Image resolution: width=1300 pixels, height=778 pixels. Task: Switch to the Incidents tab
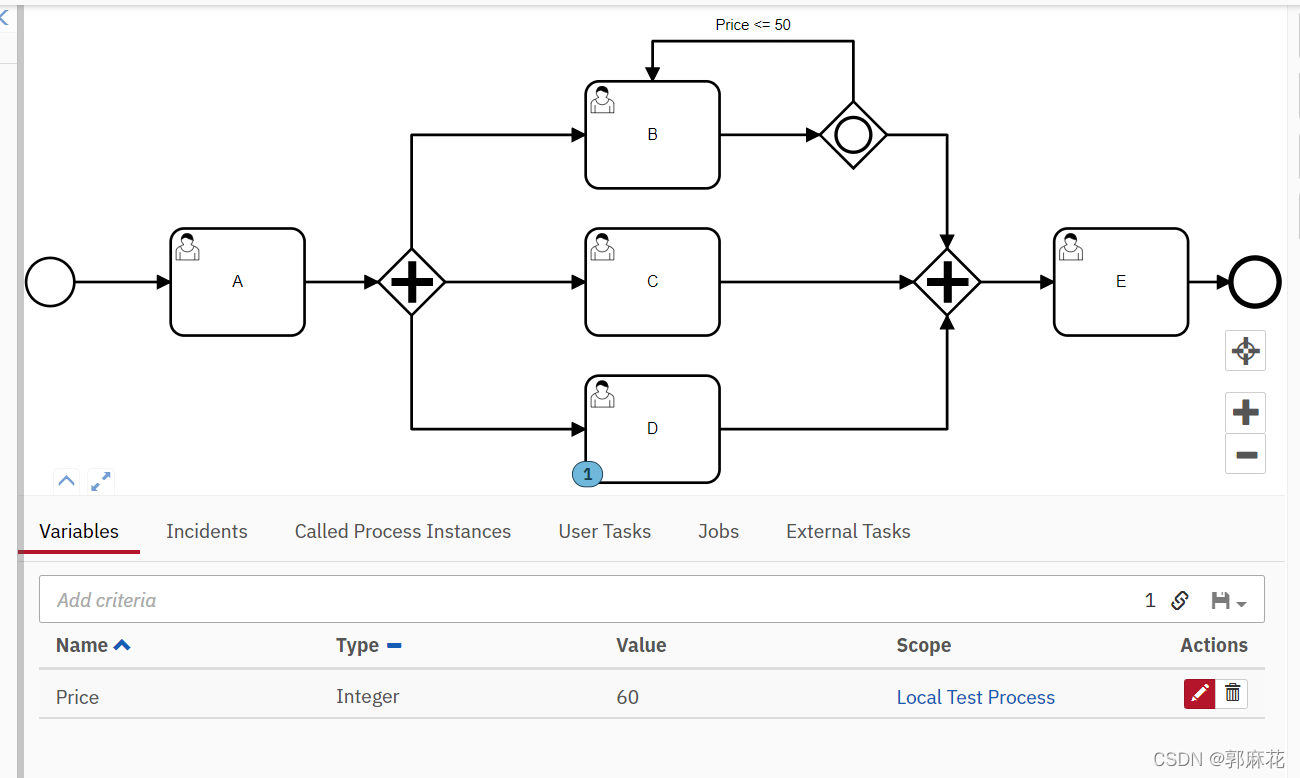pyautogui.click(x=207, y=531)
